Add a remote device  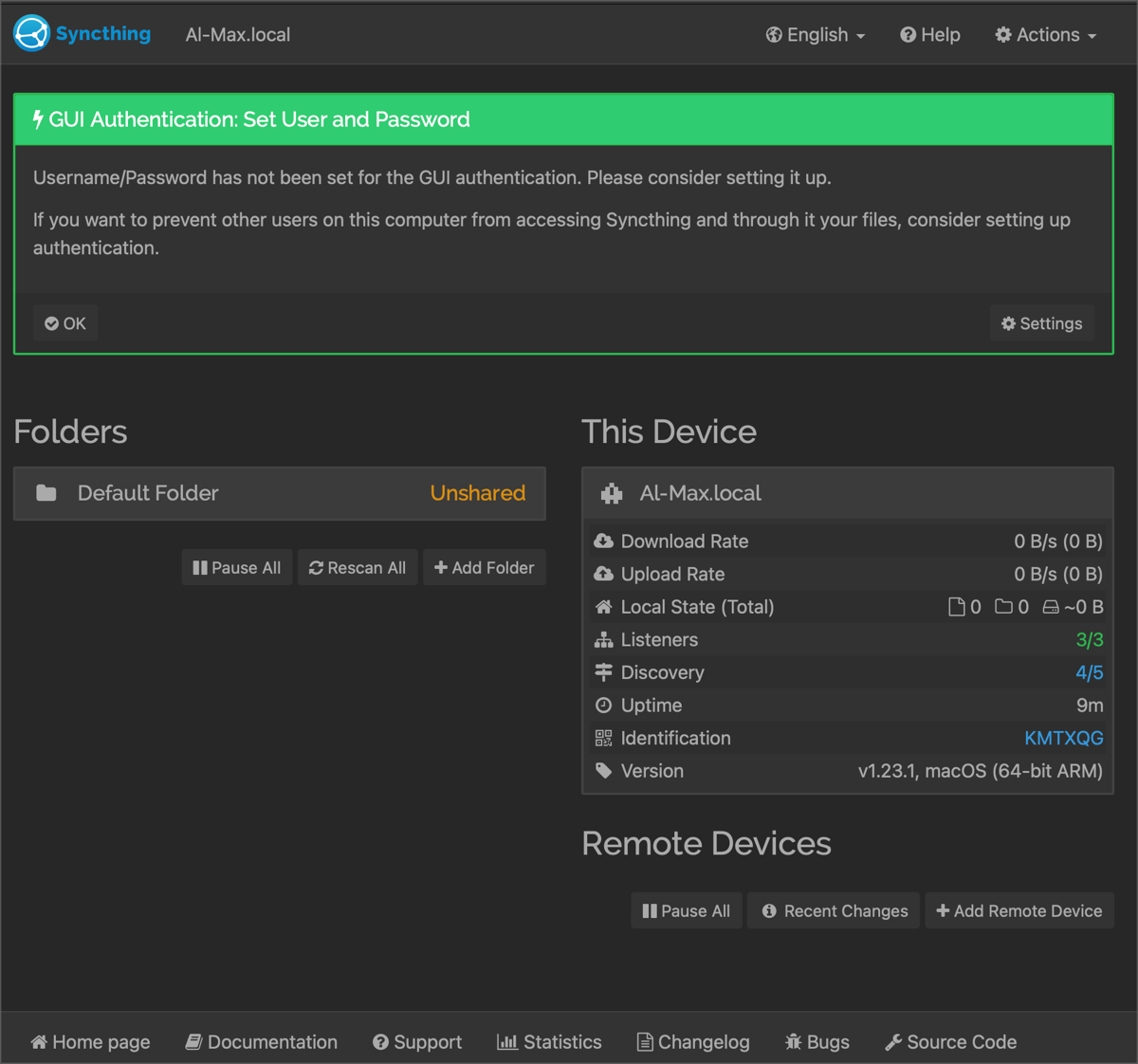(1019, 911)
